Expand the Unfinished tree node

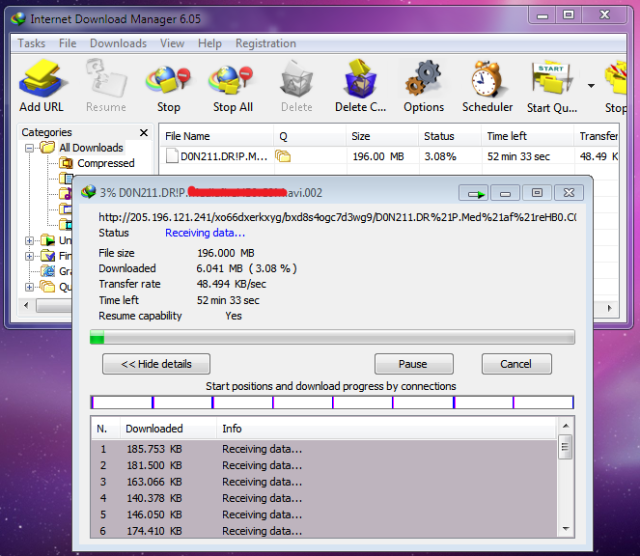pyautogui.click(x=29, y=240)
